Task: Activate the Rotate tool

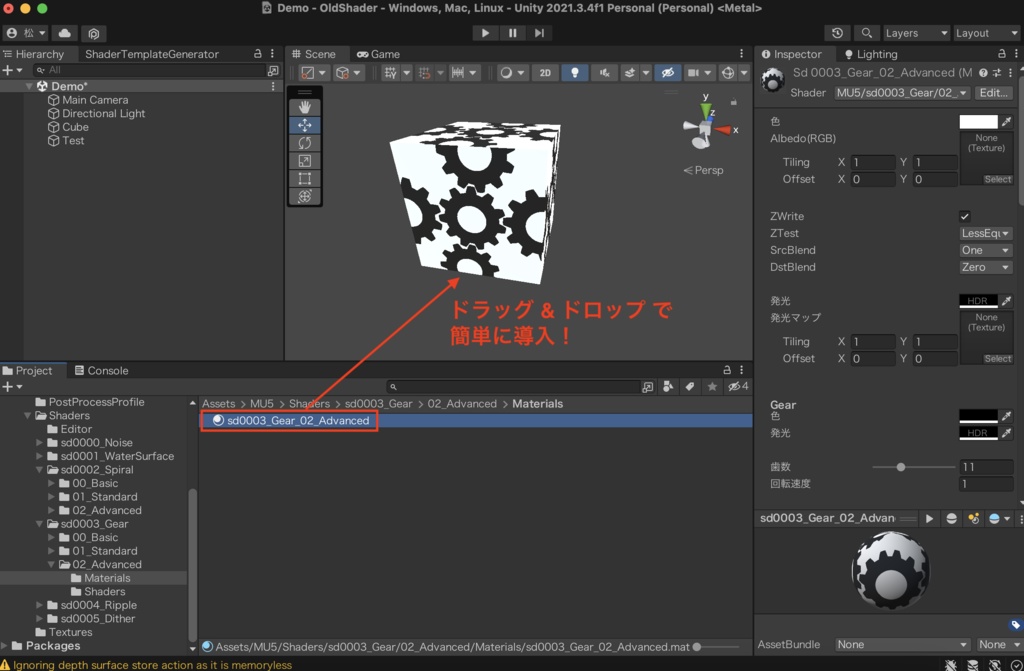Action: point(304,143)
